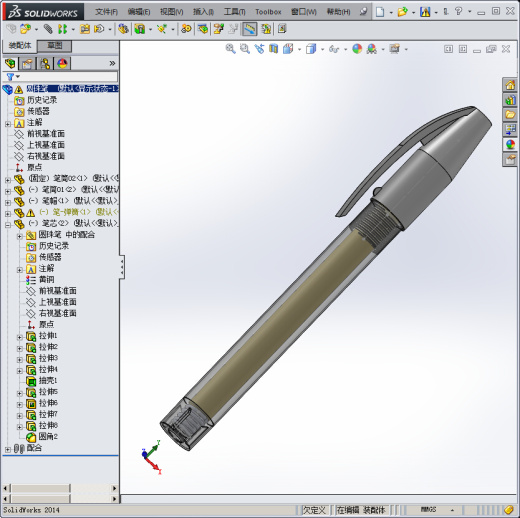
Task: Open the 视图(V) menu
Action: pos(171,12)
